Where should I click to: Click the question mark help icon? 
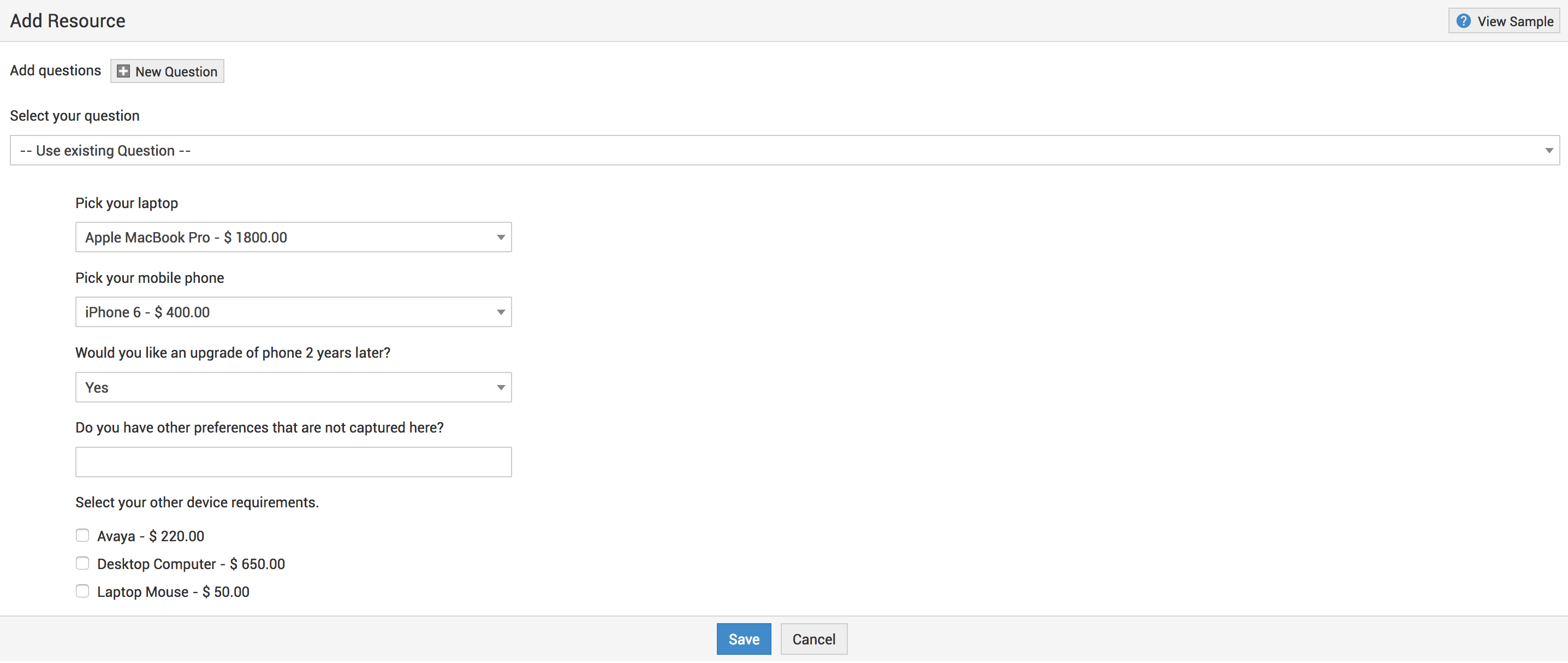[x=1463, y=21]
